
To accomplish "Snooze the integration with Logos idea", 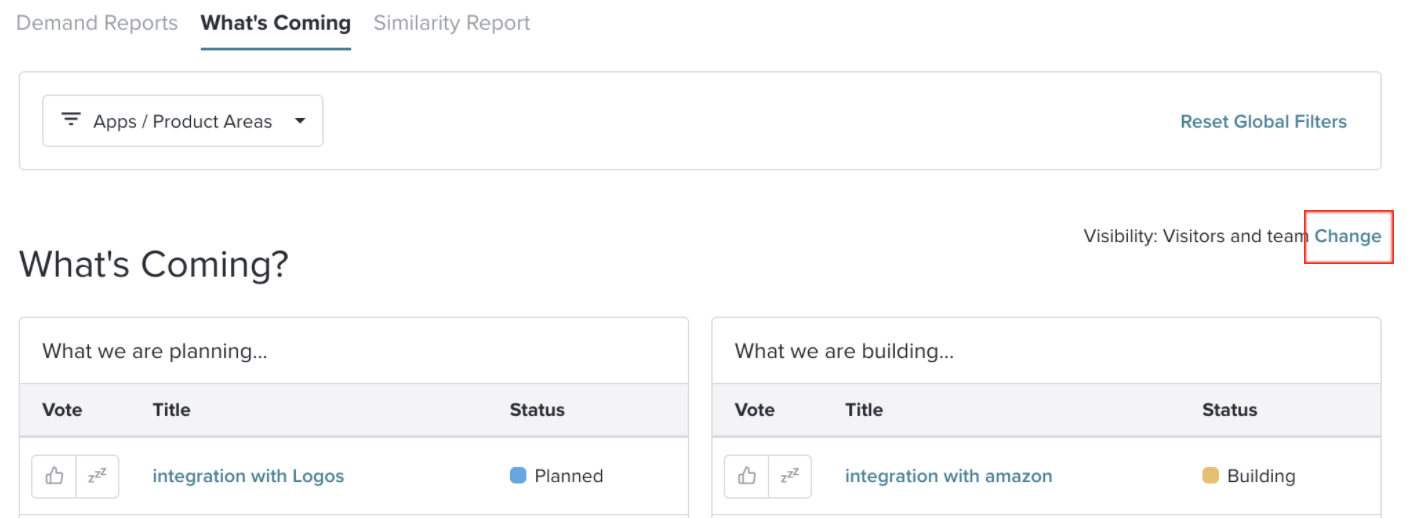I will tap(97, 476).
